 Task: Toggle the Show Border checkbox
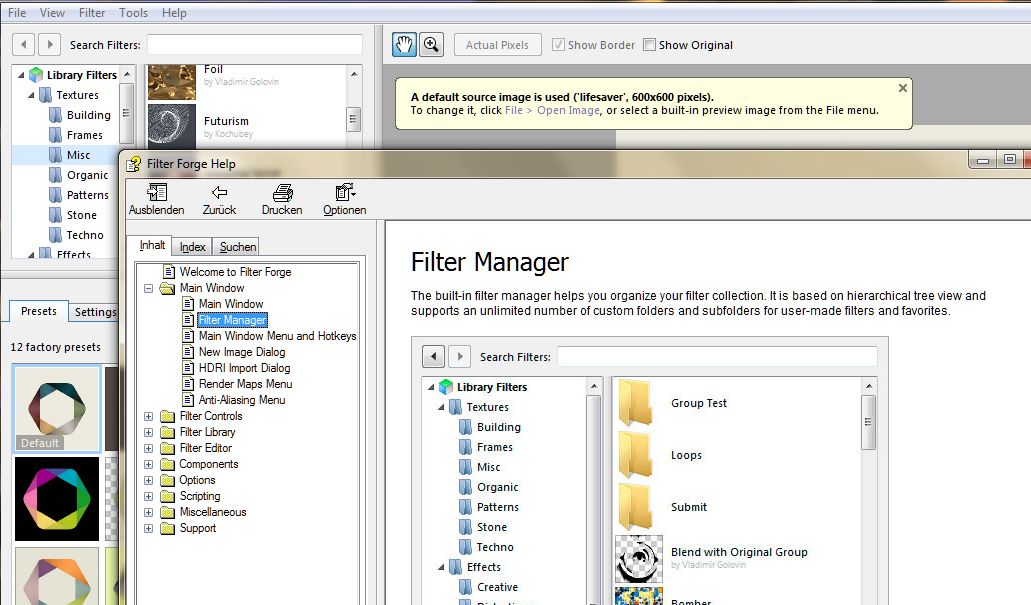coord(558,45)
